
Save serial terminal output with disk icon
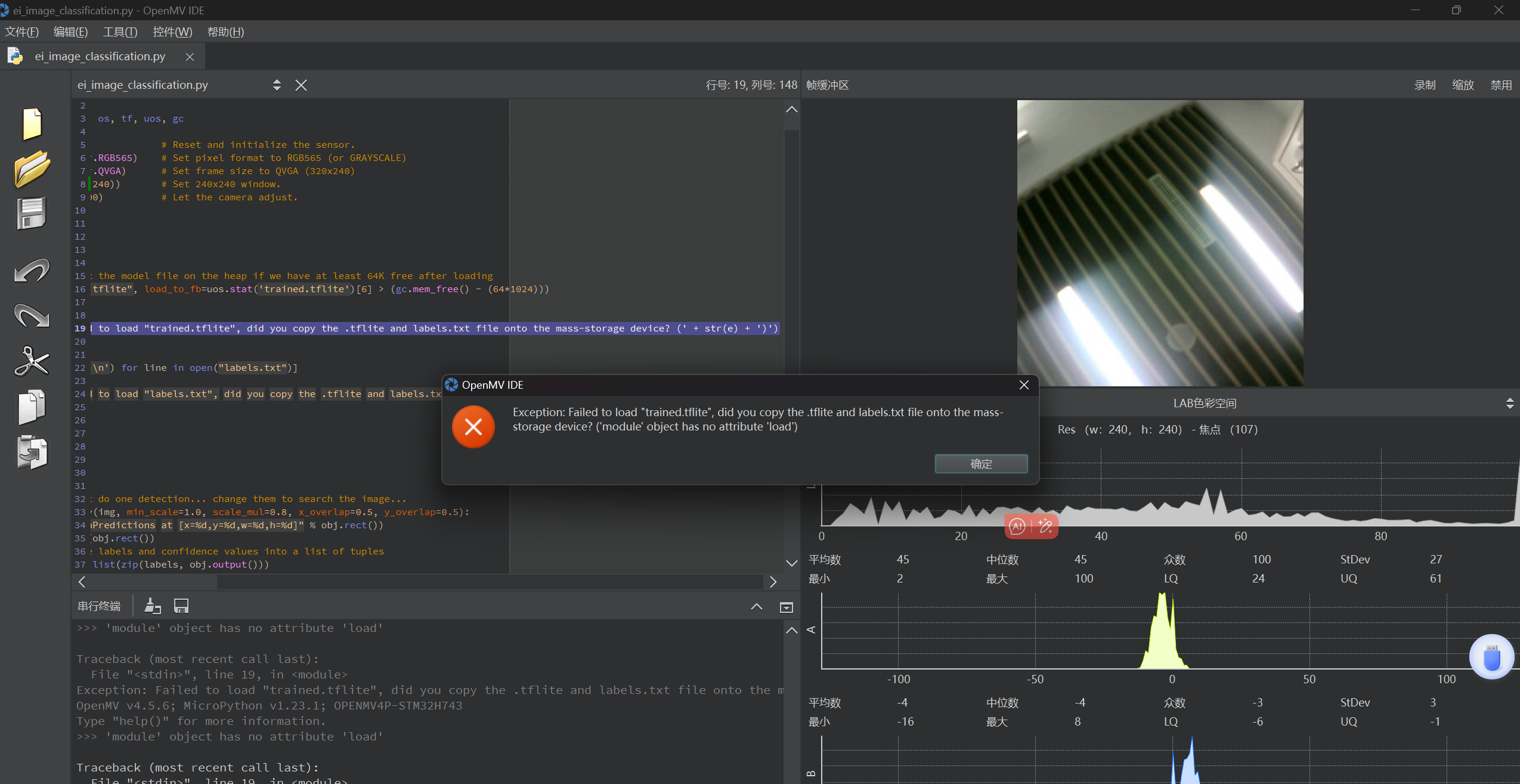[181, 606]
